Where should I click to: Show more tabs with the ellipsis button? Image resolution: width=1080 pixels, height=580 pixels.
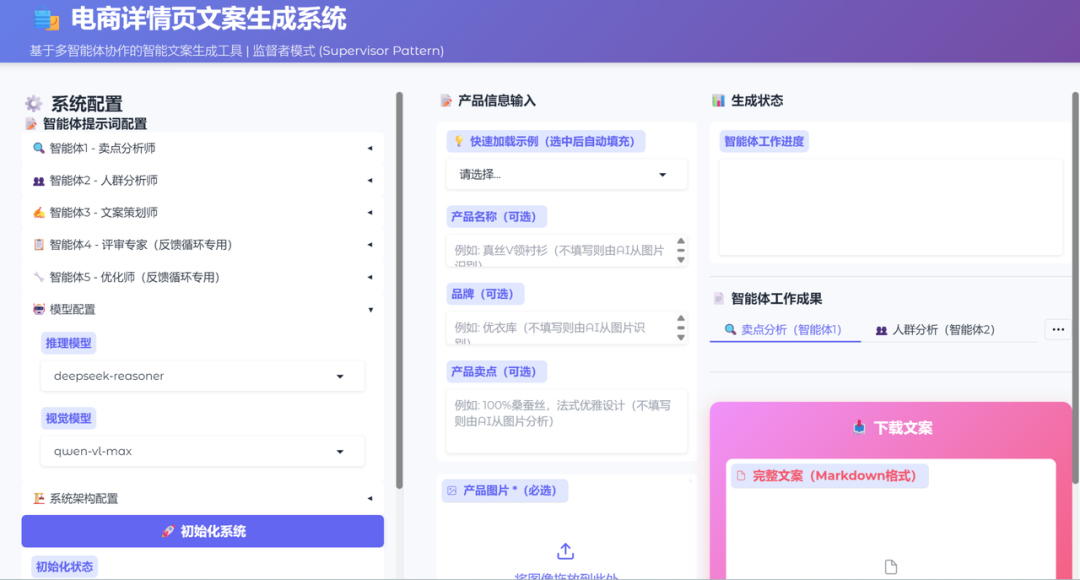(1058, 329)
